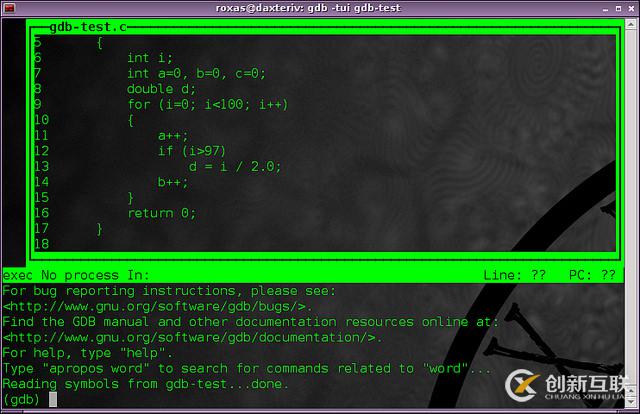Click source line 'double d;'
The height and width of the screenshot is (414, 640).
point(161,89)
